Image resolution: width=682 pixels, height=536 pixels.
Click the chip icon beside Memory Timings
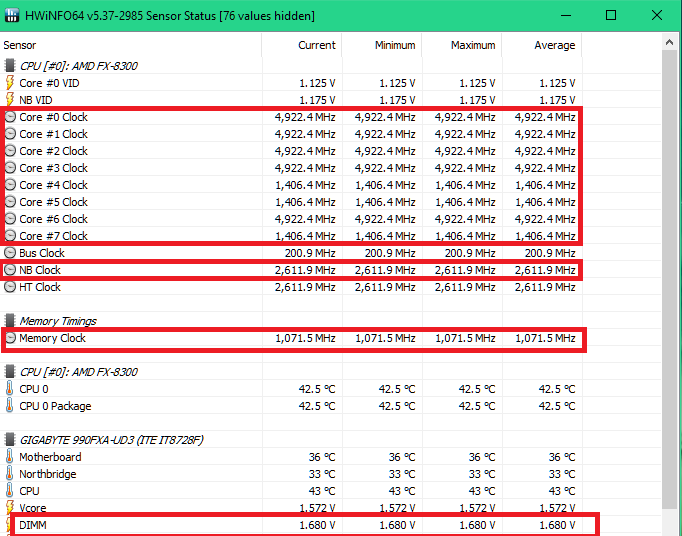[x=10, y=321]
